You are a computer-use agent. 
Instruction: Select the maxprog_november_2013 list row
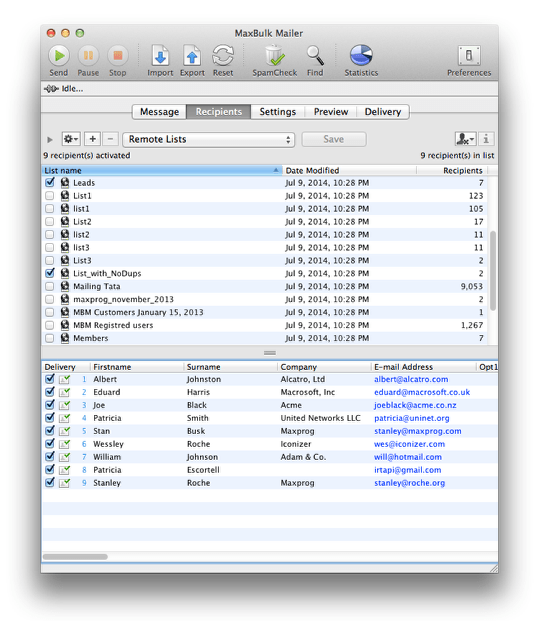265,299
